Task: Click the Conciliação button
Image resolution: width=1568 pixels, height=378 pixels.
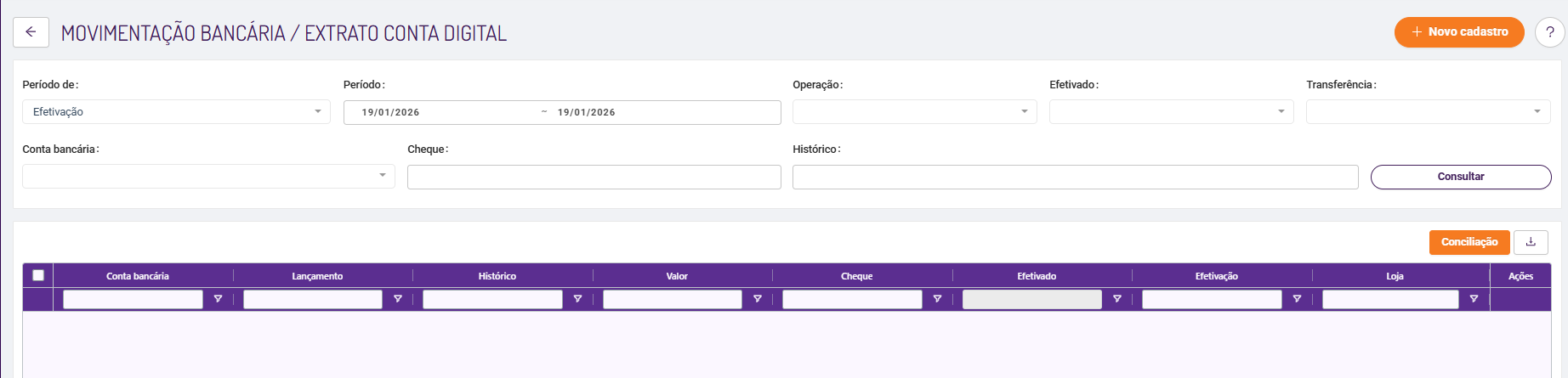Action: pos(1469,242)
